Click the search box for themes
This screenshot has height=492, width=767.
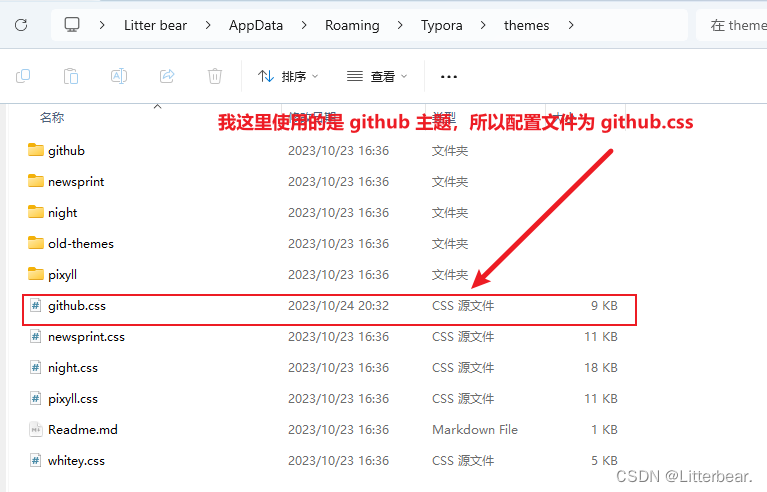732,25
